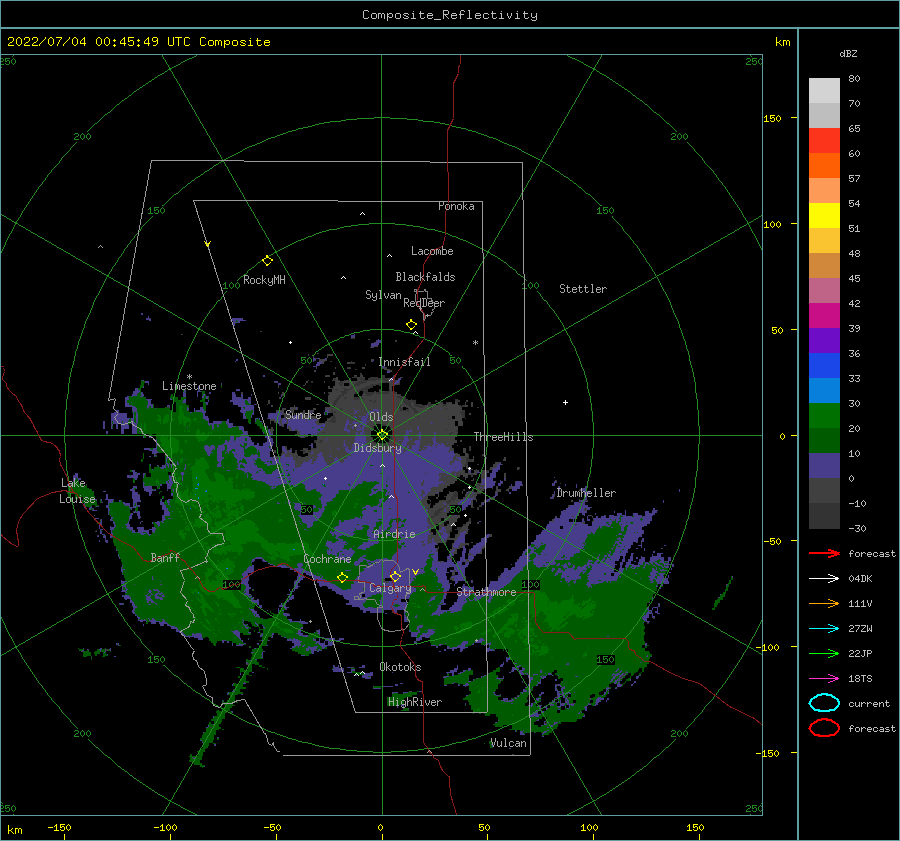Click the Innisfail town label
This screenshot has height=841, width=900.
click(404, 362)
